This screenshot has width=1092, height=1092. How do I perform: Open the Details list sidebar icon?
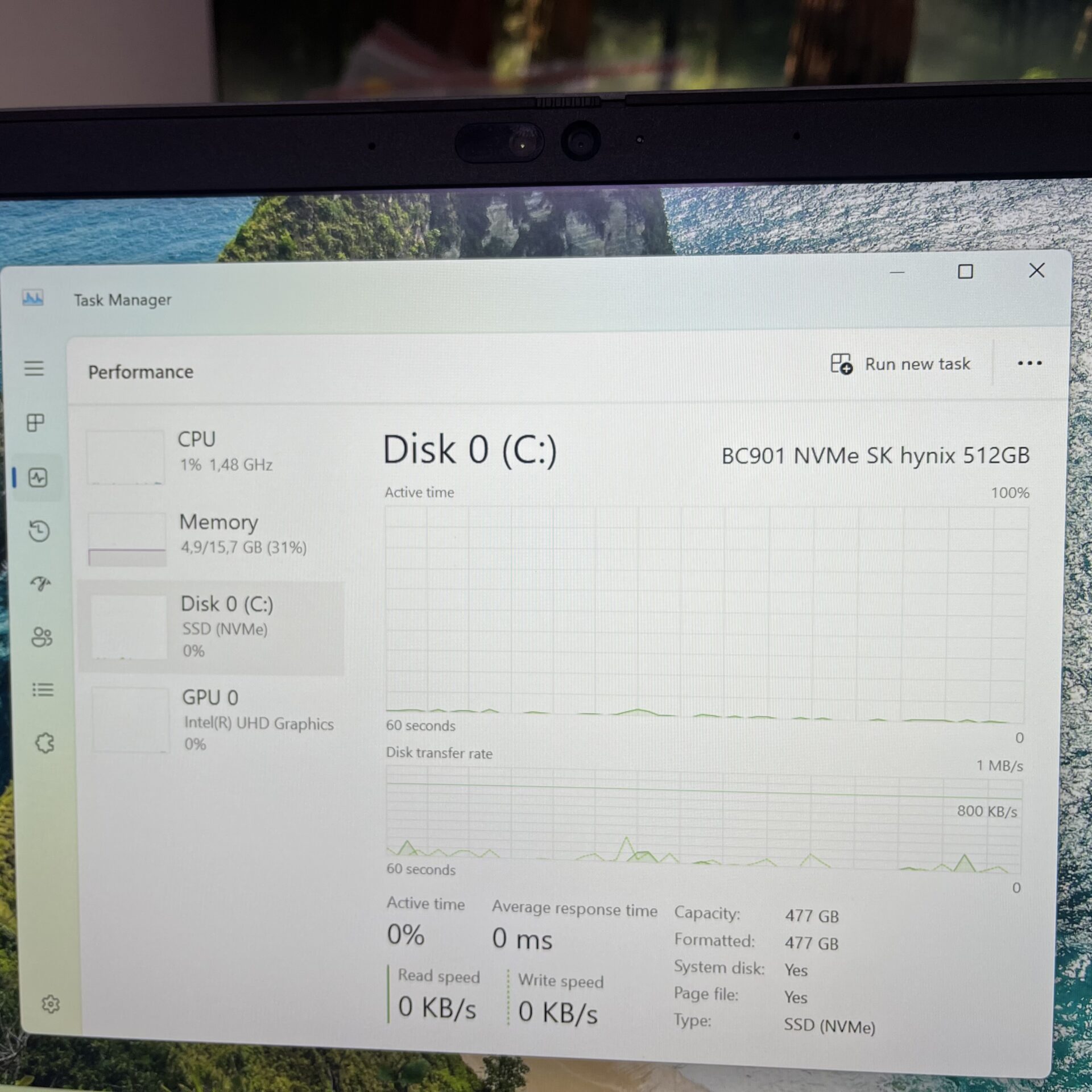tap(43, 690)
